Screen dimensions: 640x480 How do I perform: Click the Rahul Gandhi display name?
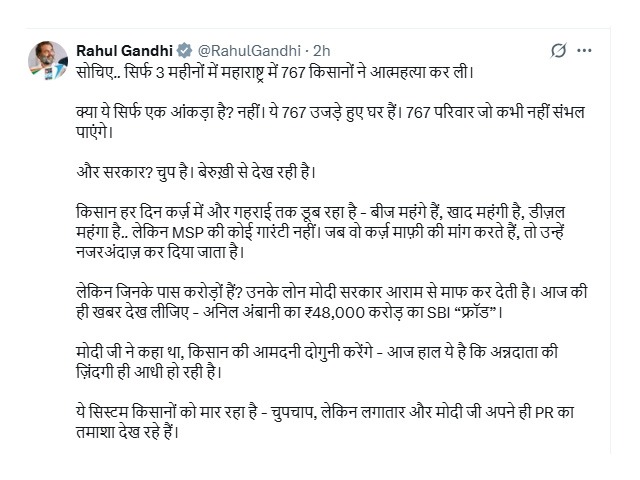(124, 51)
